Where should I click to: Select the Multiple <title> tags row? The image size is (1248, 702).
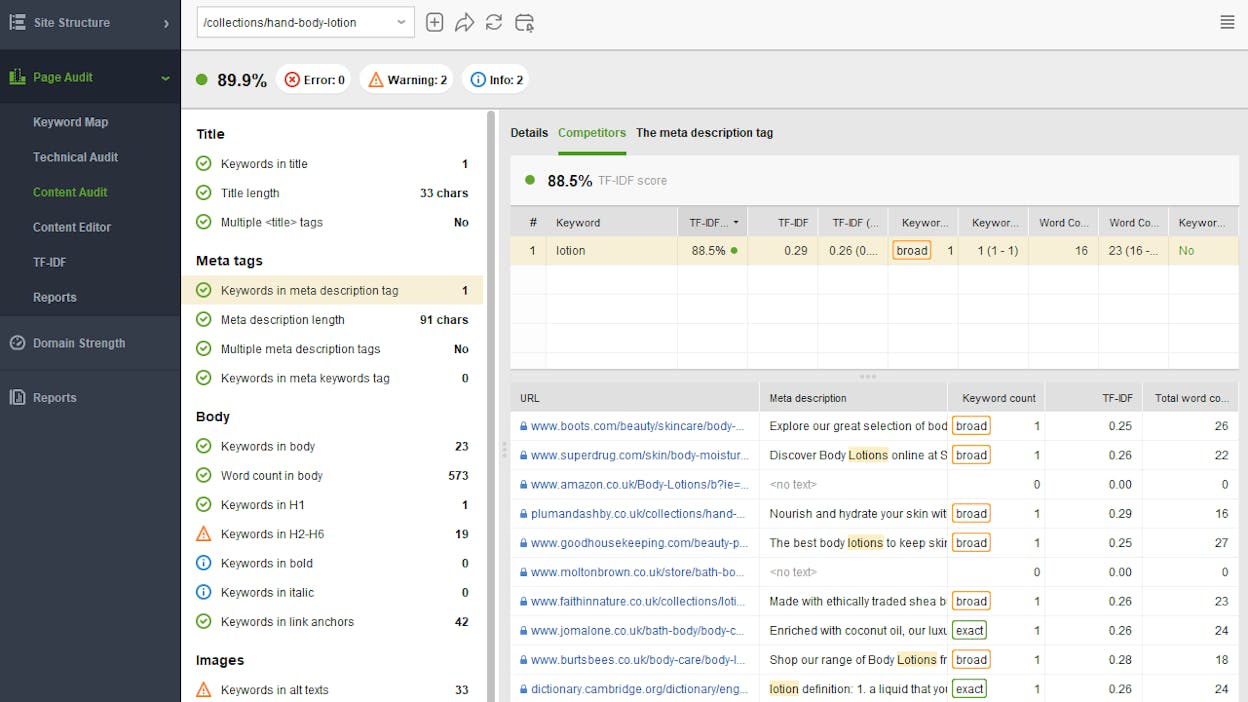click(x=332, y=222)
